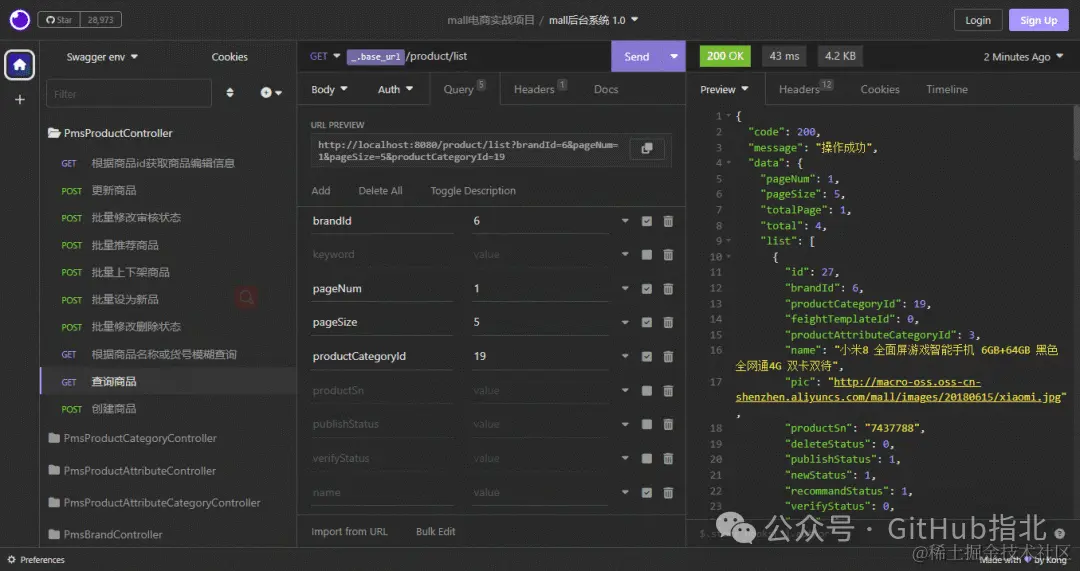Viewport: 1080px width, 571px height.
Task: Delete the pageNum parameter row
Action: pyautogui.click(x=668, y=289)
